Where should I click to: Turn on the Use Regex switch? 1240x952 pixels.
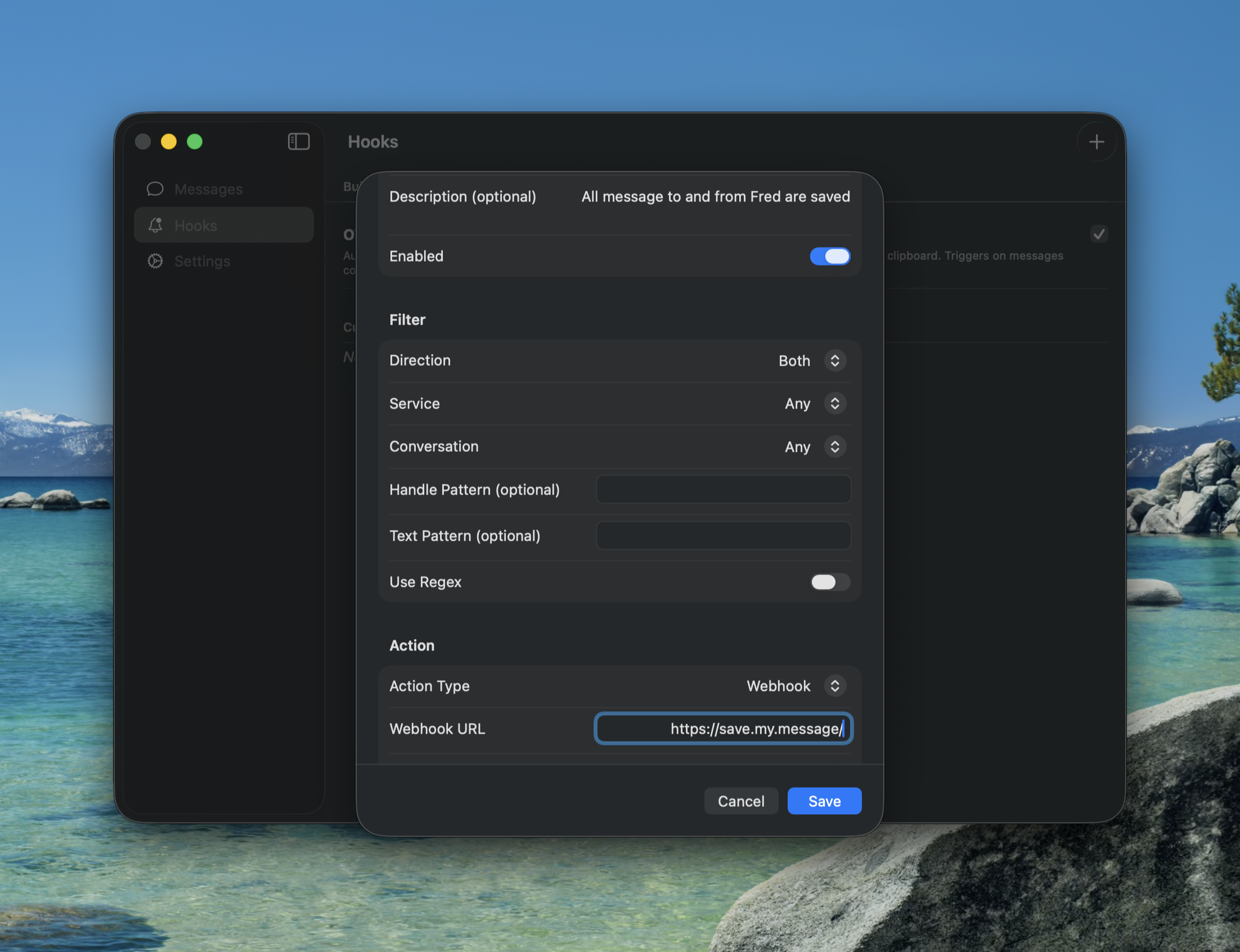(830, 582)
